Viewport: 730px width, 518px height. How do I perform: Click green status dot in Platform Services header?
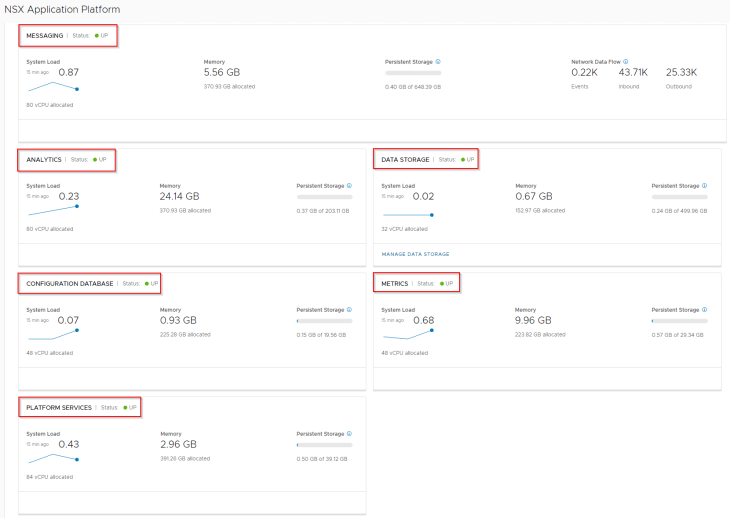[125, 408]
